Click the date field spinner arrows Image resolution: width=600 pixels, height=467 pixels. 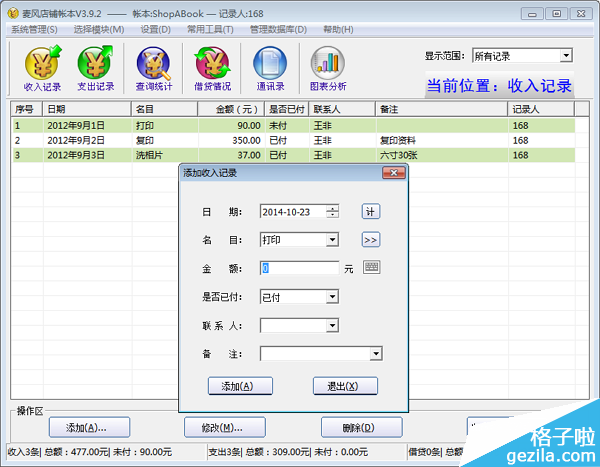tap(332, 211)
